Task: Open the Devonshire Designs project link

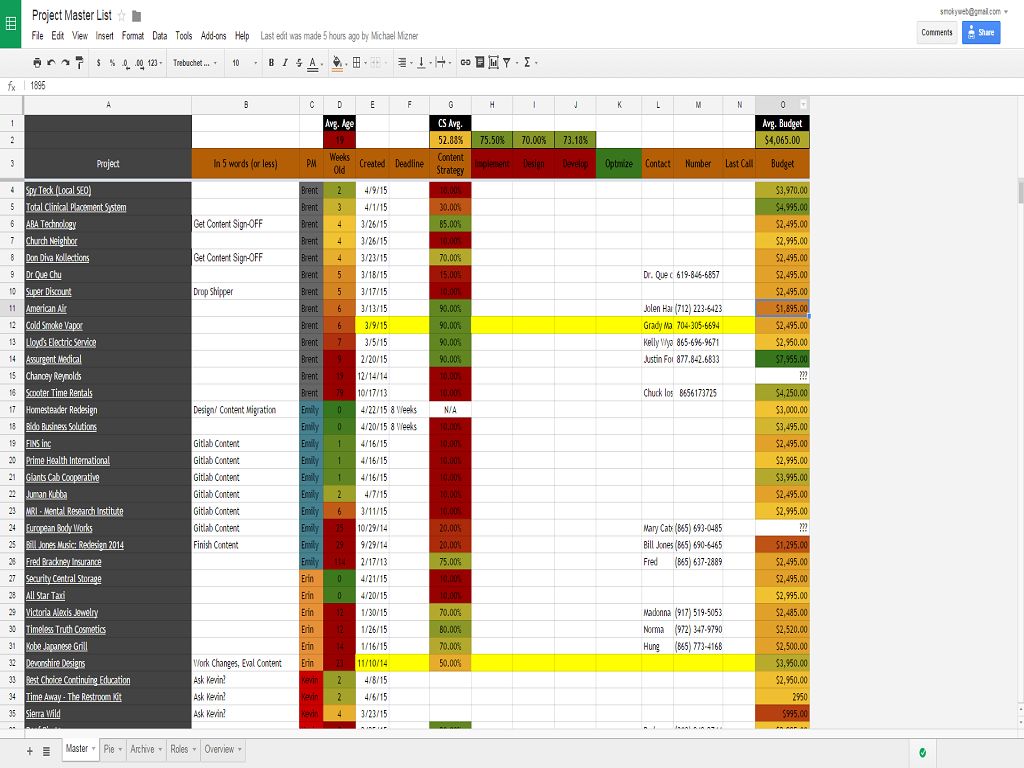Action: coord(56,663)
